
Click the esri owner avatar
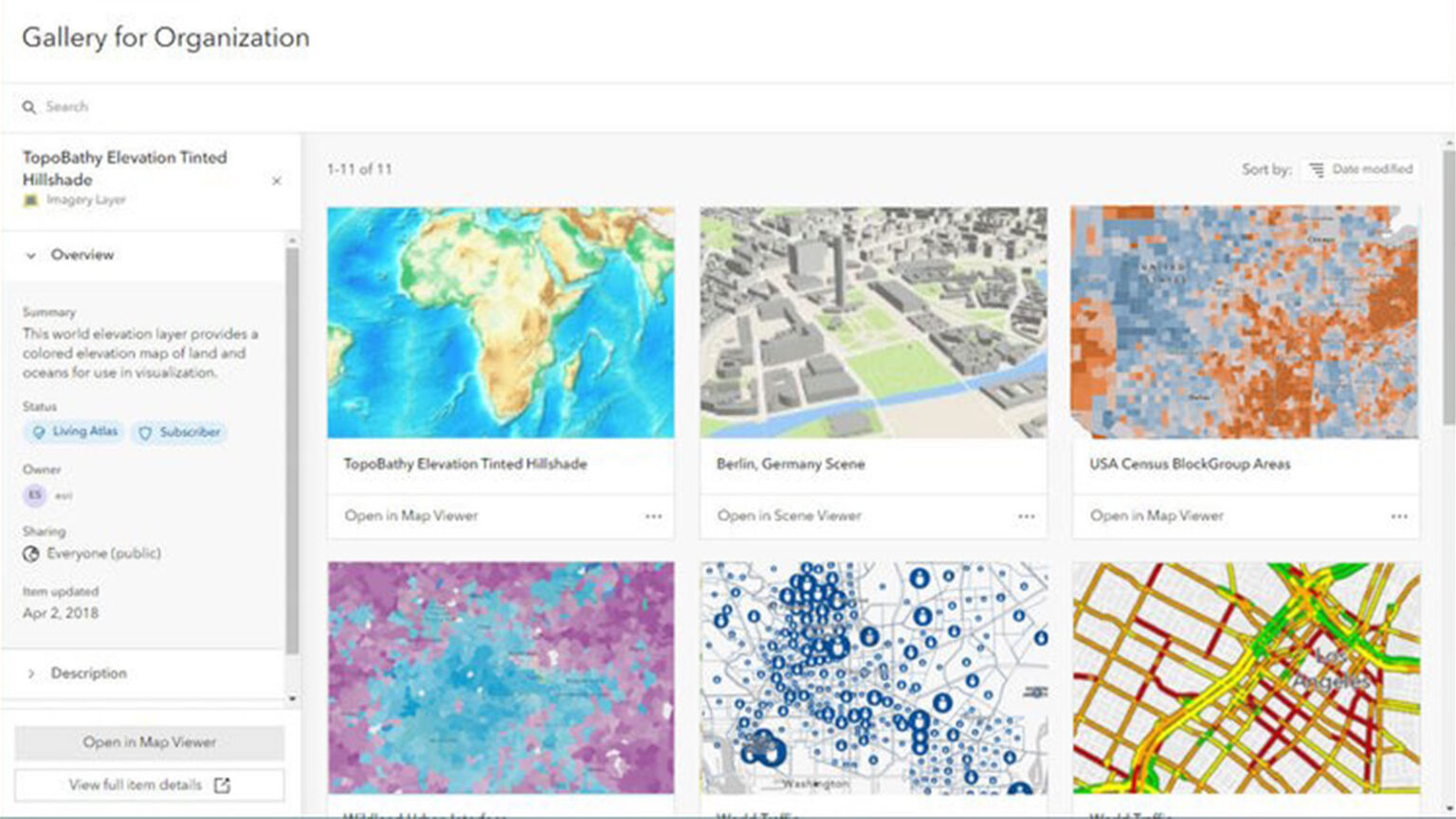point(33,495)
